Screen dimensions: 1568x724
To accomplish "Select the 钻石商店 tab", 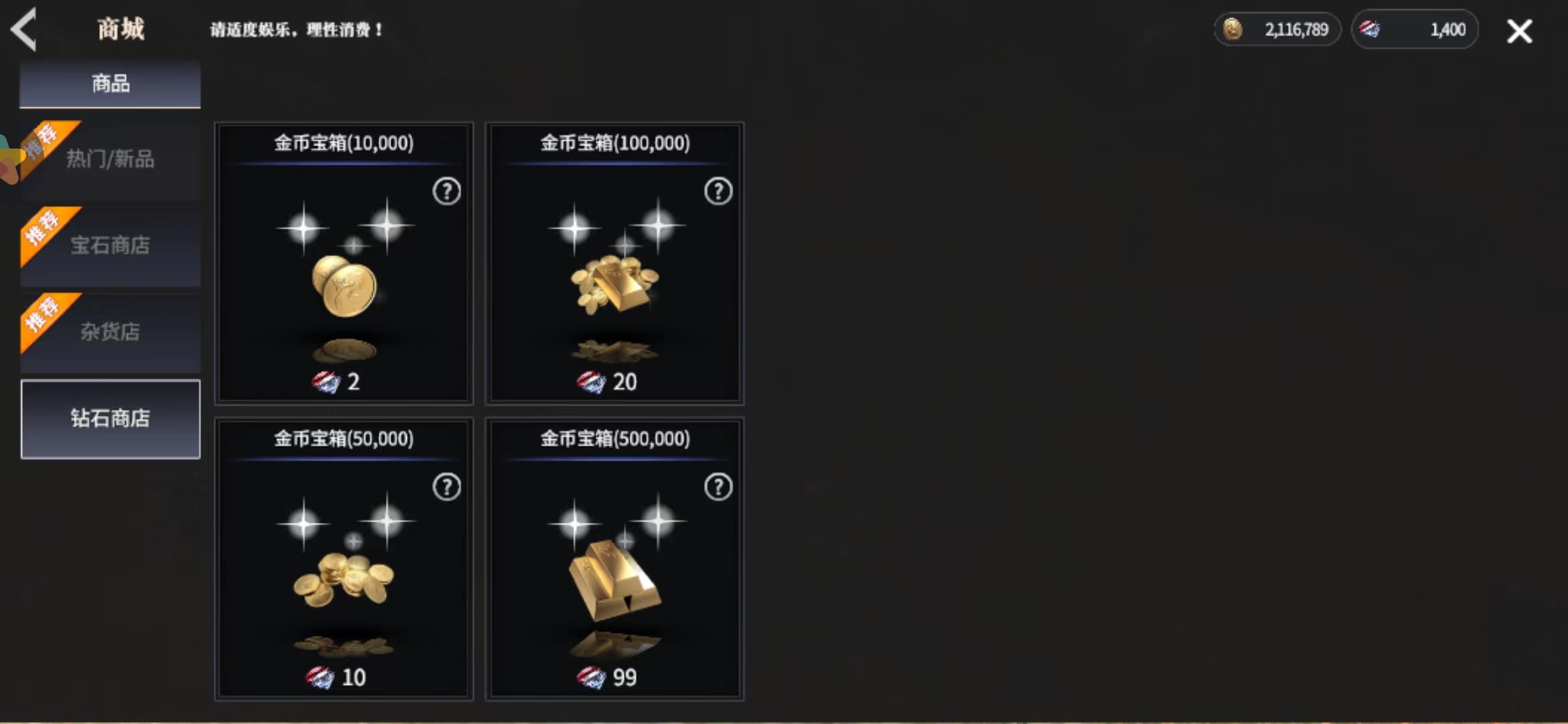I will click(x=111, y=419).
